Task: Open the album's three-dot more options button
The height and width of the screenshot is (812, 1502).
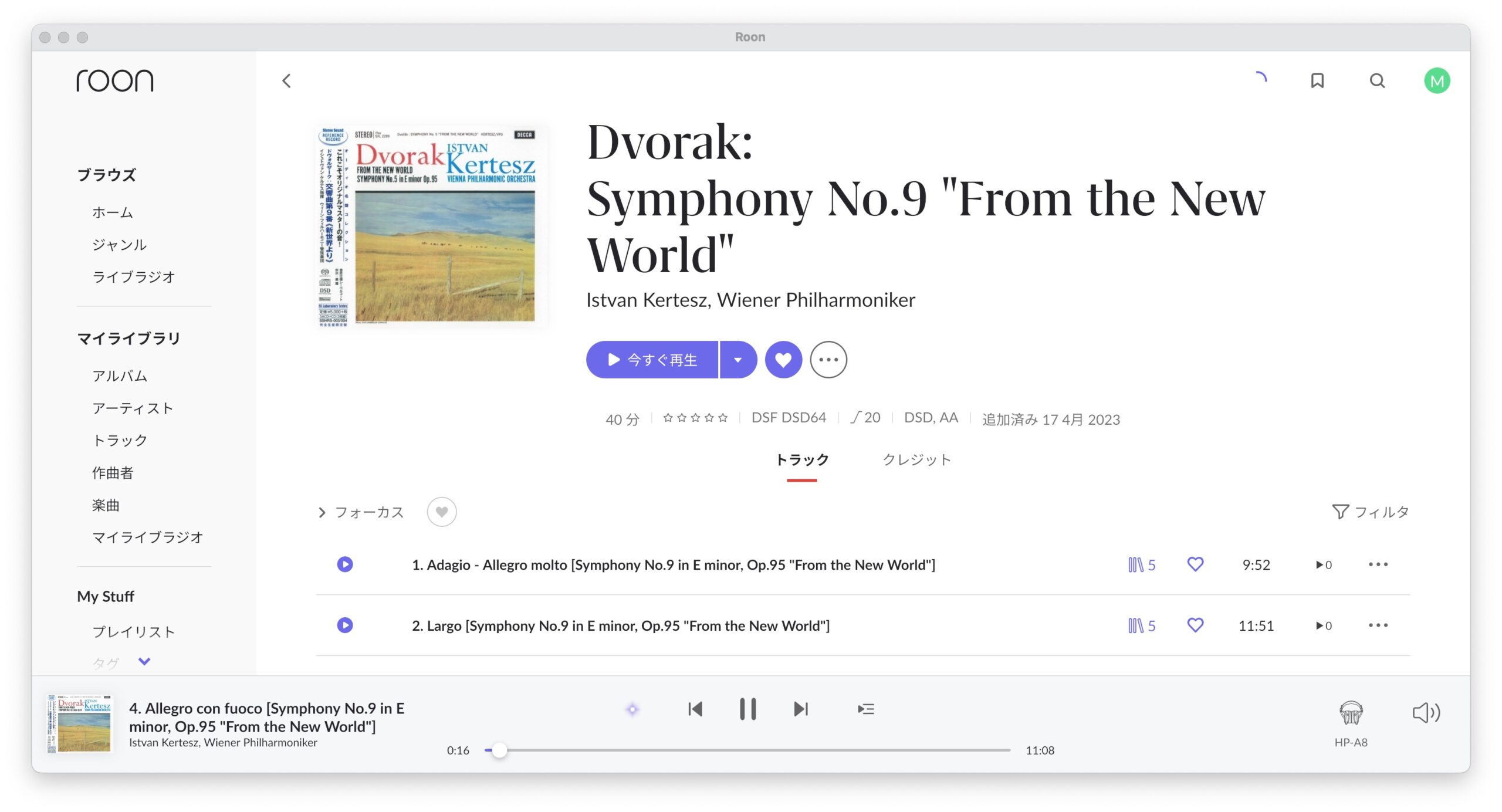Action: coord(828,360)
